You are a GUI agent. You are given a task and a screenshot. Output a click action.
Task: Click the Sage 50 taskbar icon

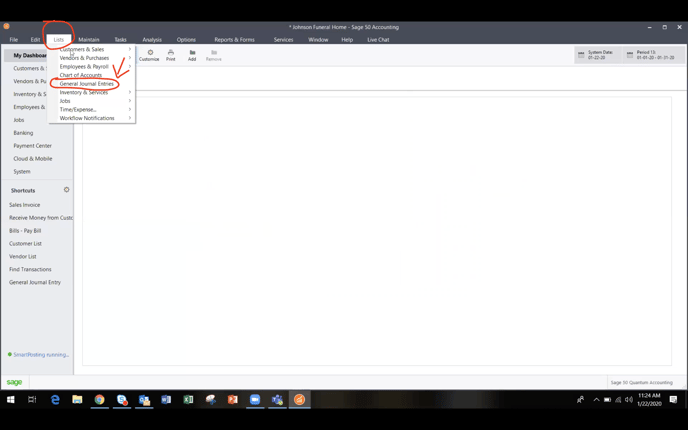(x=299, y=399)
